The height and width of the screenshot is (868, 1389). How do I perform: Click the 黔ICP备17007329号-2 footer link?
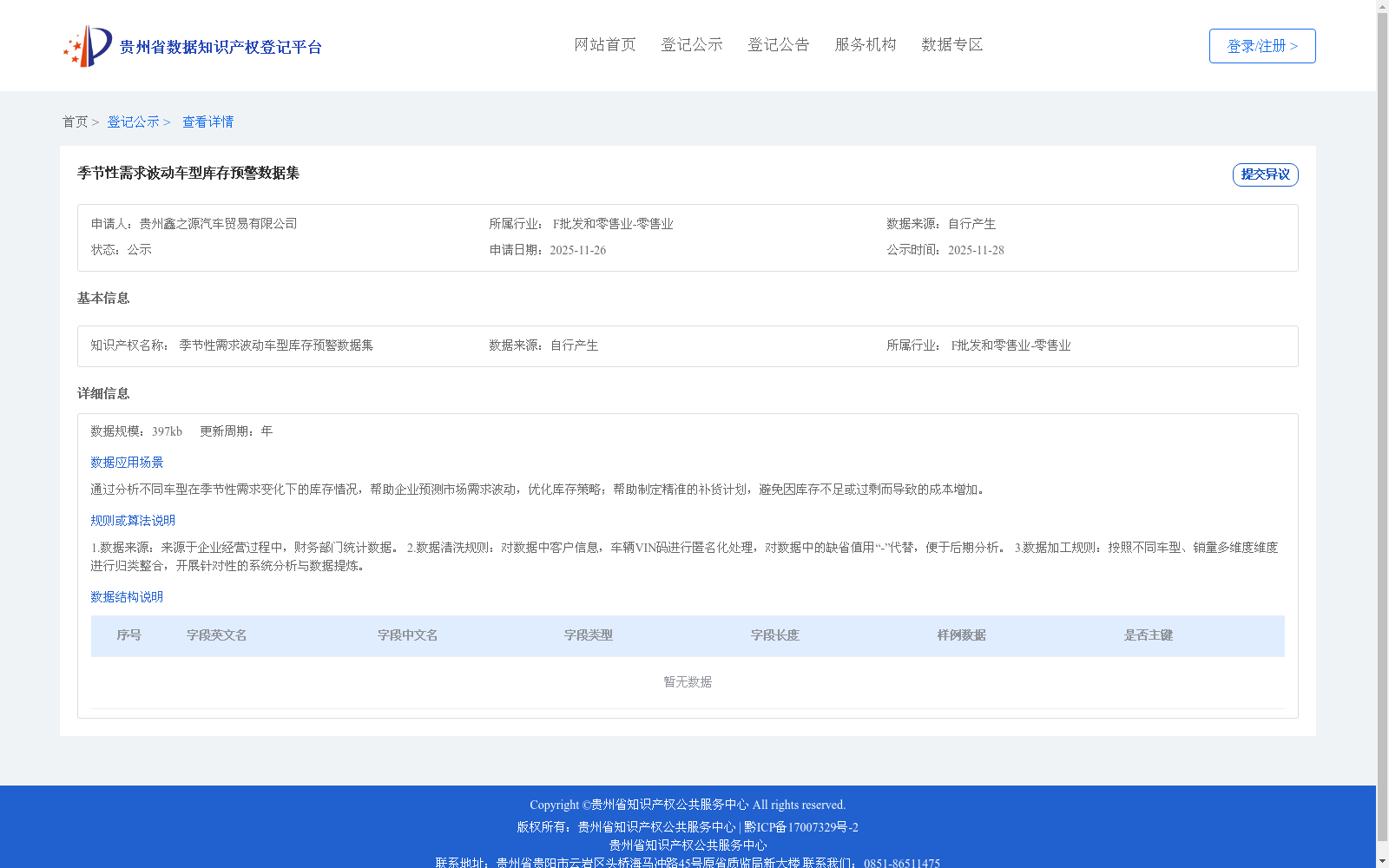(801, 827)
